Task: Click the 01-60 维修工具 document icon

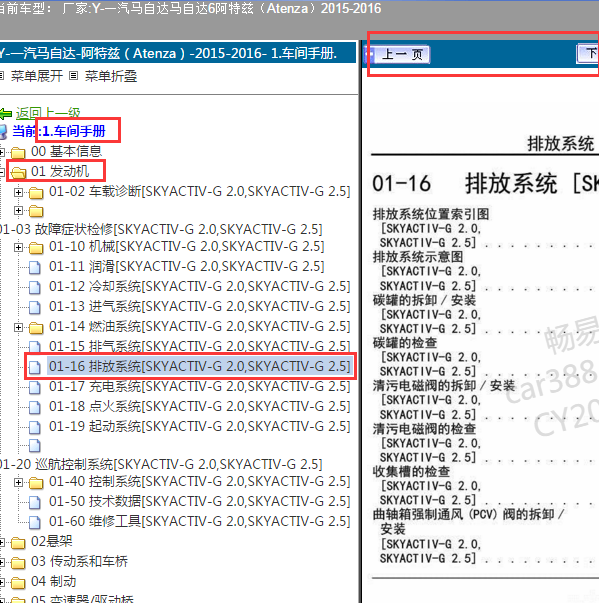Action: (35, 522)
